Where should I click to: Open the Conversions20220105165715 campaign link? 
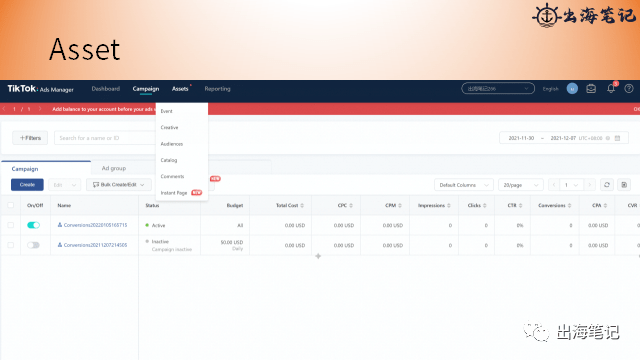(x=96, y=225)
